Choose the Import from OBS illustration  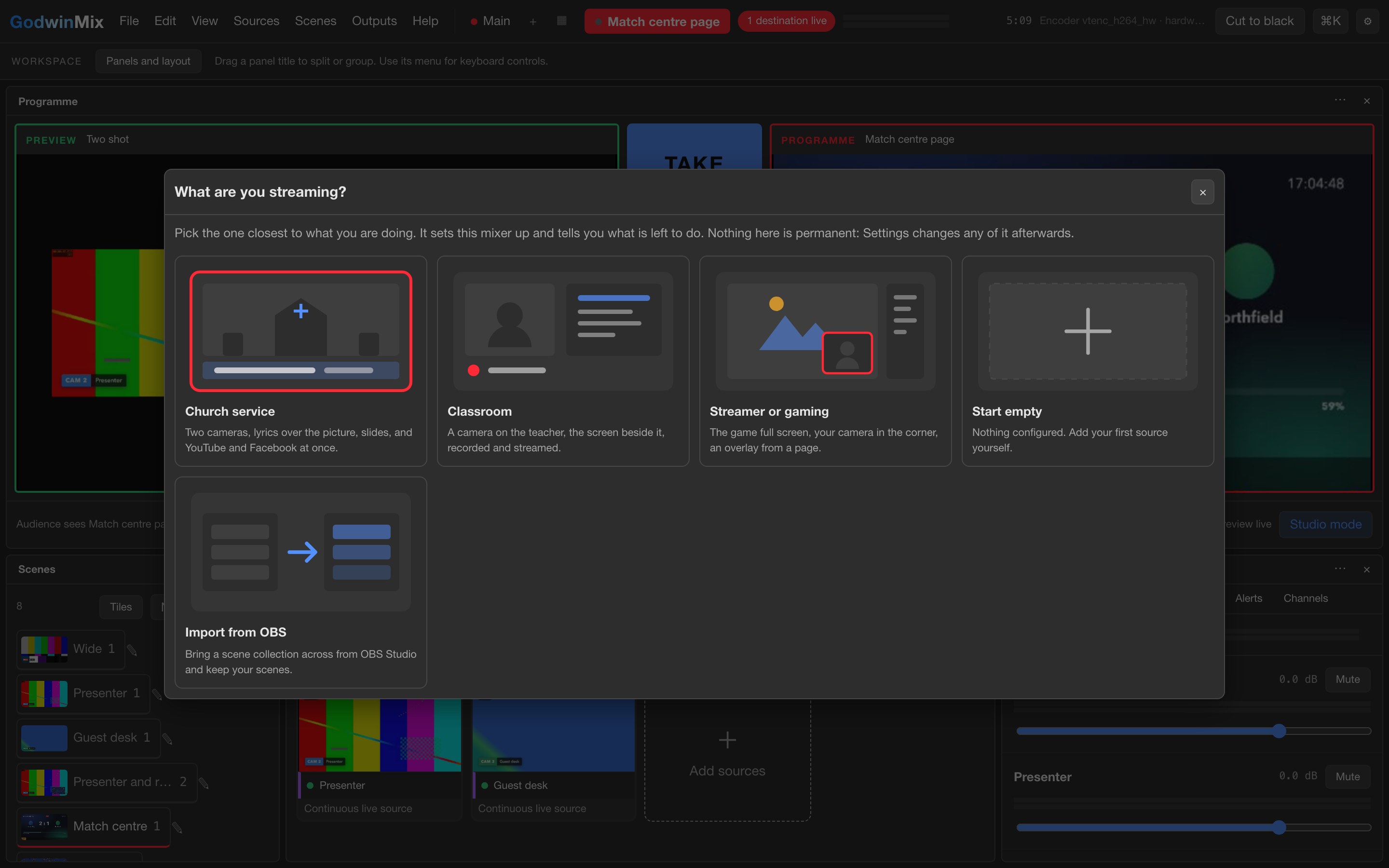[301, 552]
